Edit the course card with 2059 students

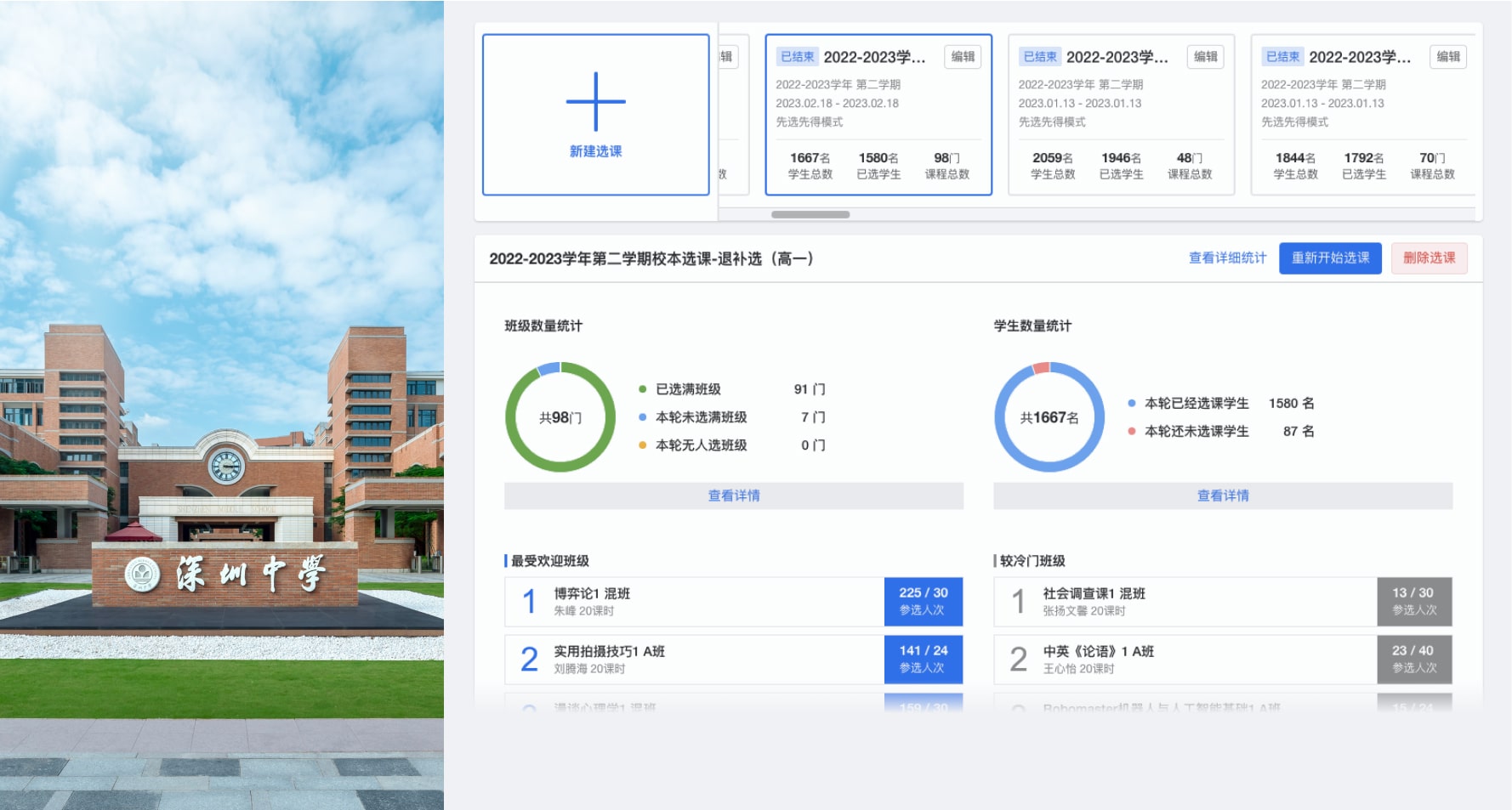click(x=1205, y=57)
